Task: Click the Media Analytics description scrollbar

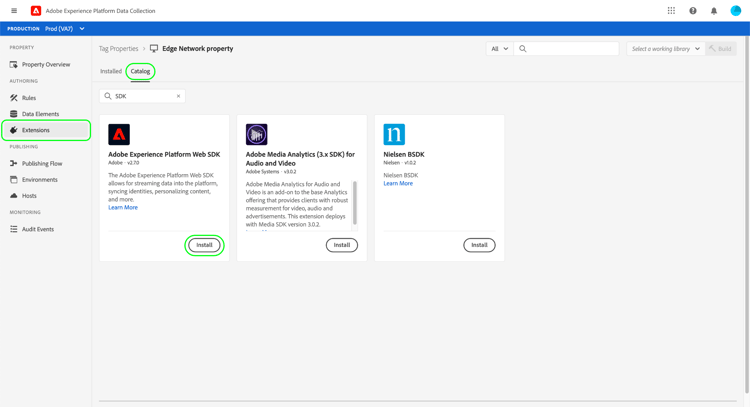Action: 354,202
